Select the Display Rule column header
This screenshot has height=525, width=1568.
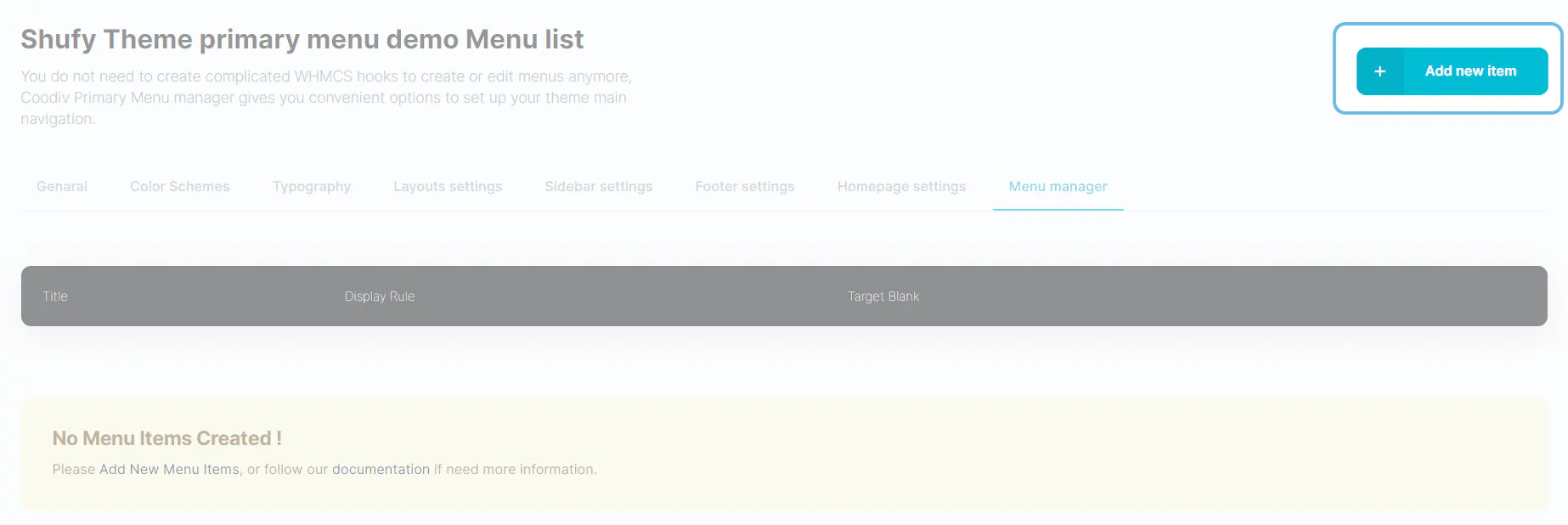pyautogui.click(x=380, y=296)
